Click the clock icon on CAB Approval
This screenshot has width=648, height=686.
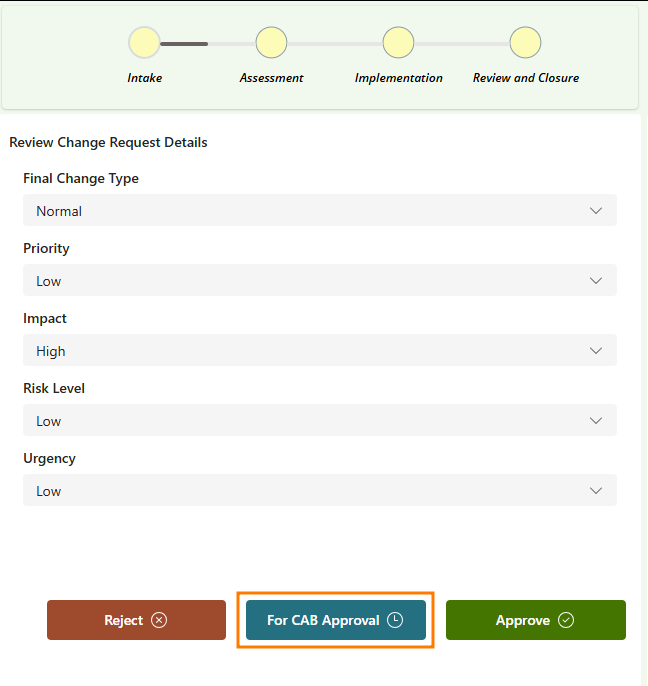point(395,620)
